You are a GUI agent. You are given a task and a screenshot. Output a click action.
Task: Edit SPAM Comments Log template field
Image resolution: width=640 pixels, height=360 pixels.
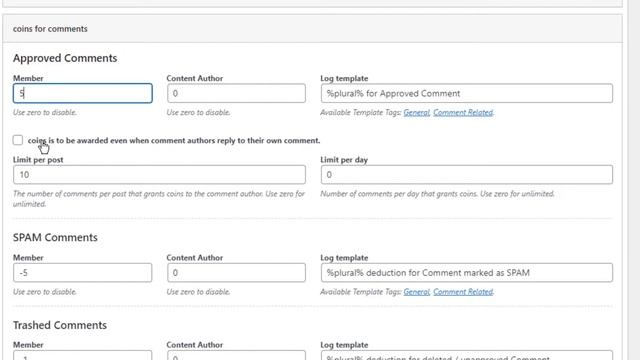pyautogui.click(x=467, y=272)
